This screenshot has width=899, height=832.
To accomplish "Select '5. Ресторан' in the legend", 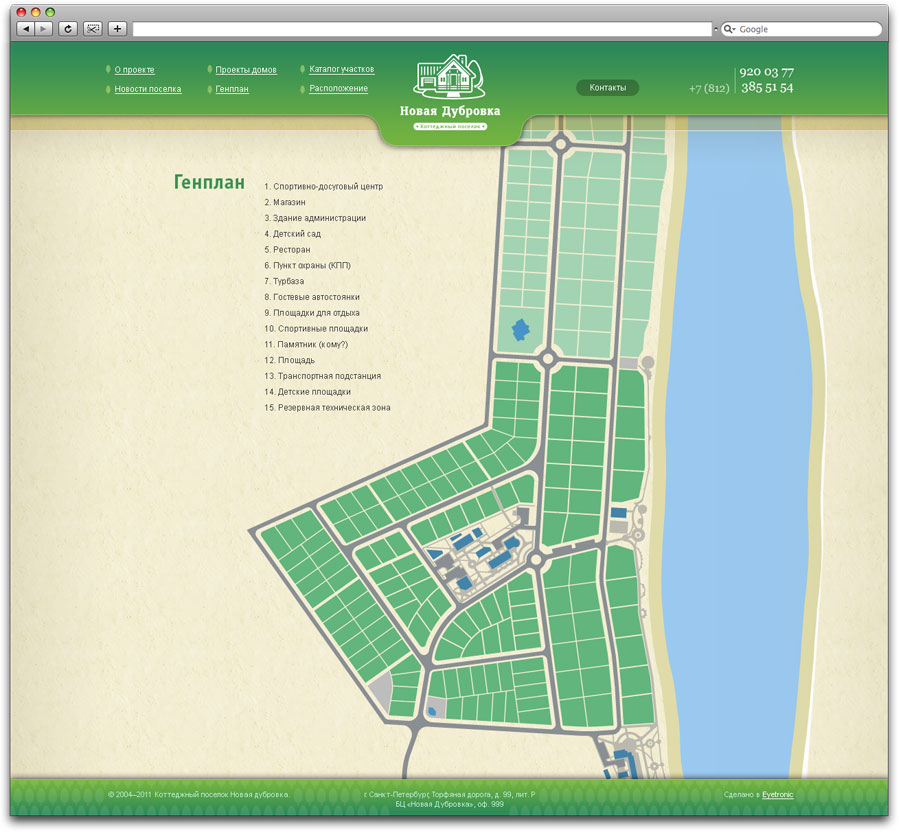I will [287, 249].
